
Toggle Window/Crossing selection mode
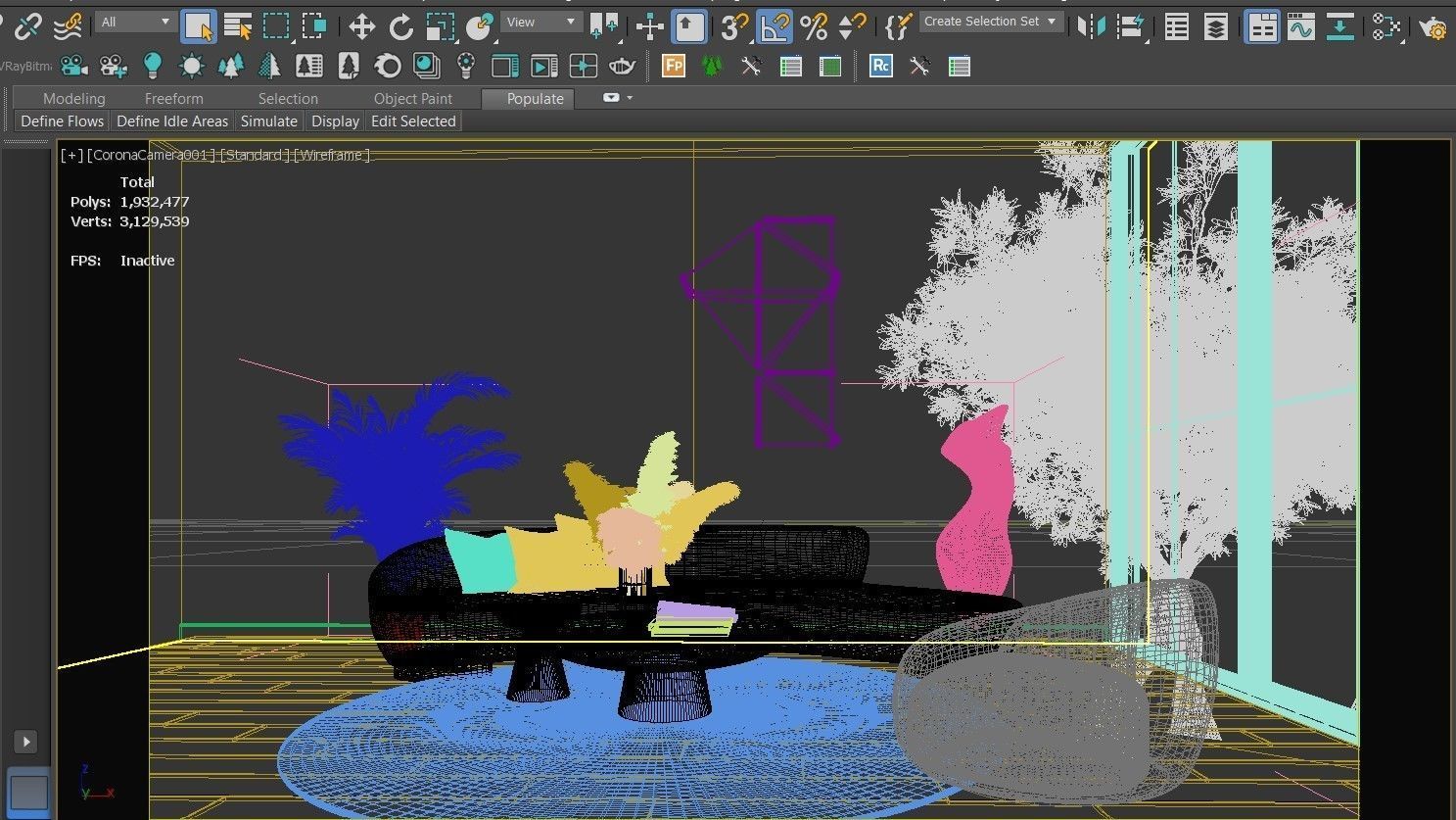(x=315, y=26)
